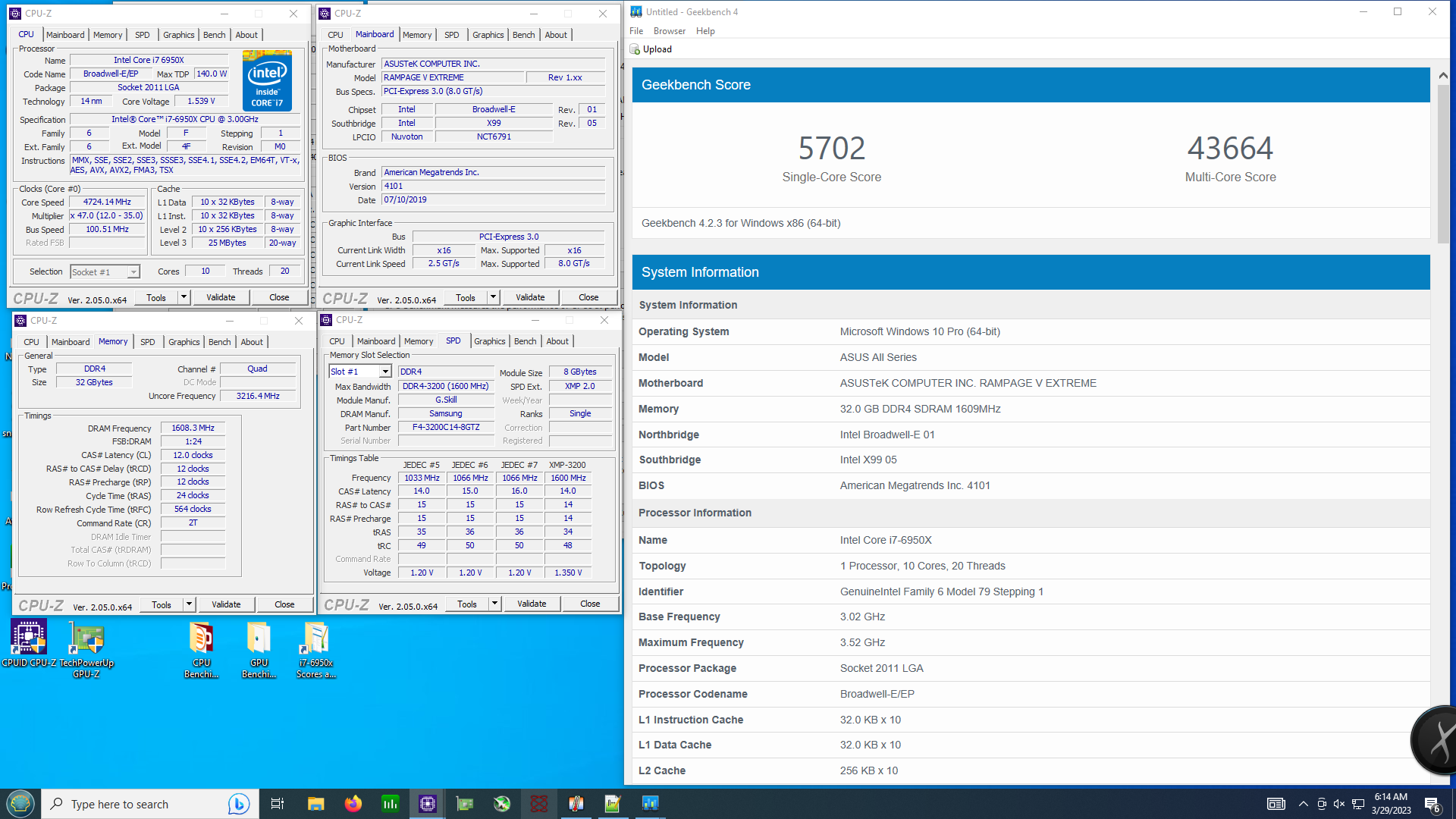The height and width of the screenshot is (819, 1456).
Task: Open the notification center icon
Action: (x=1432, y=805)
